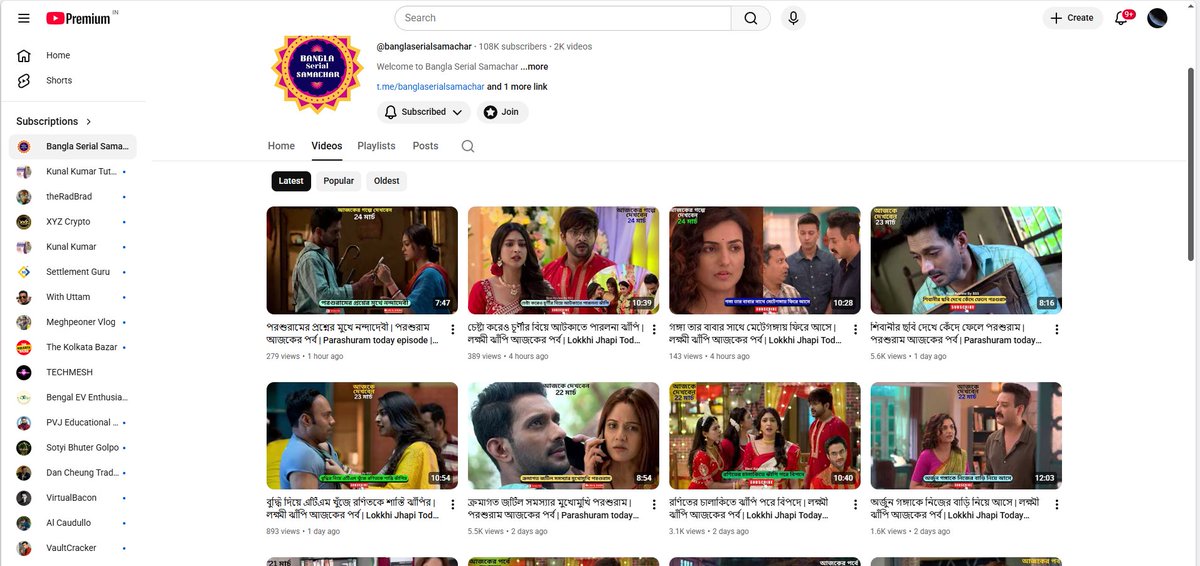Open Settlement Guru subscription
Image resolution: width=1200 pixels, height=566 pixels.
72,272
